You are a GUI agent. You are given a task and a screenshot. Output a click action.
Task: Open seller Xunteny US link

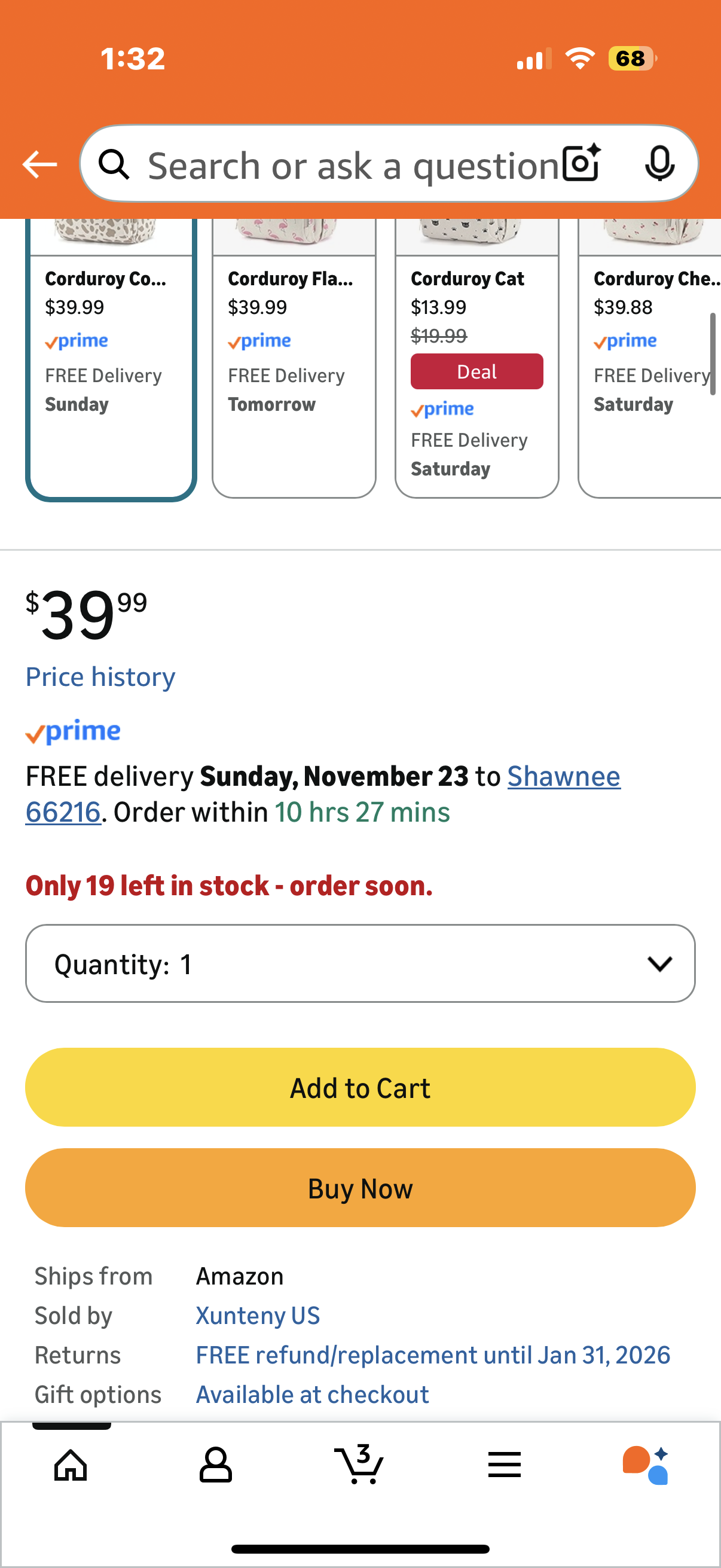(257, 1316)
